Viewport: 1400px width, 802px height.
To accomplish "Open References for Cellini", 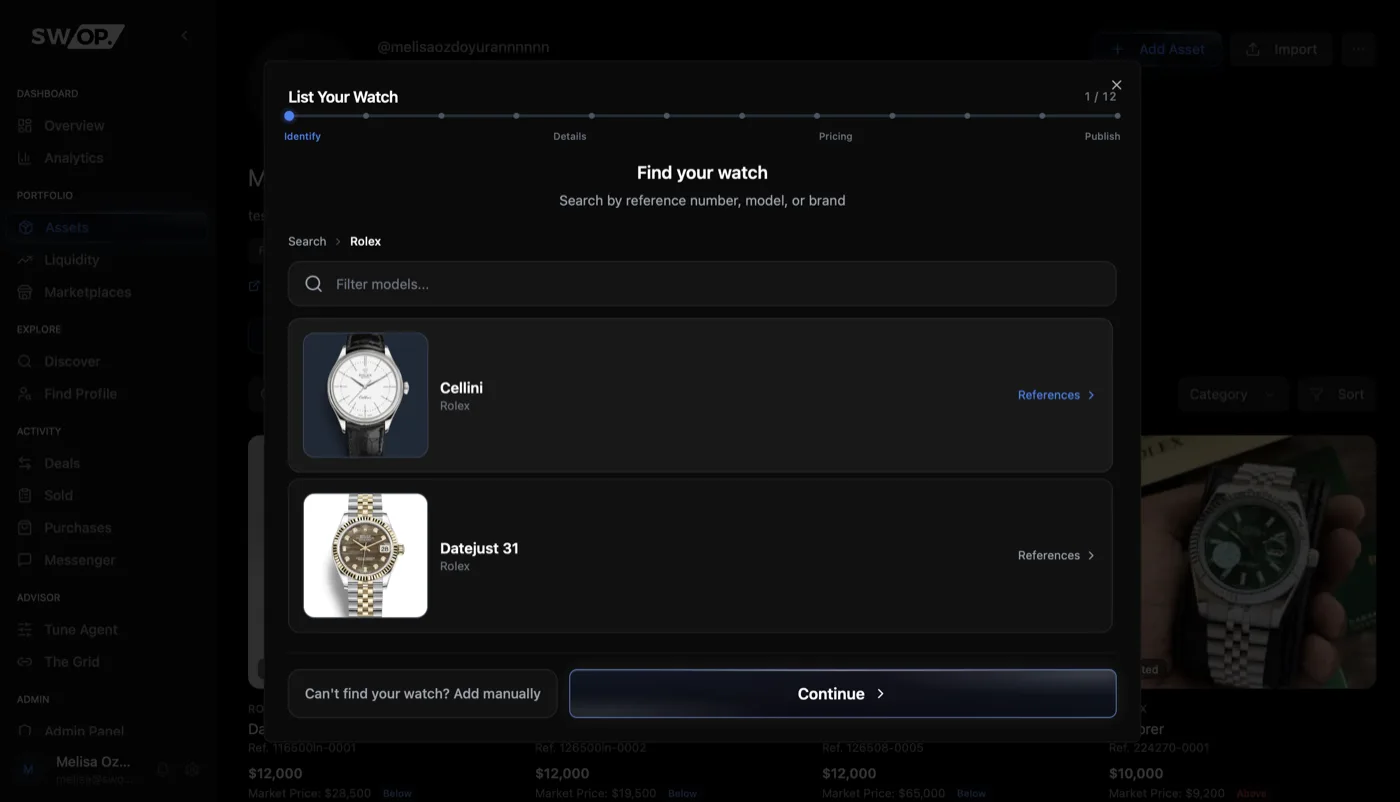I will point(1056,395).
